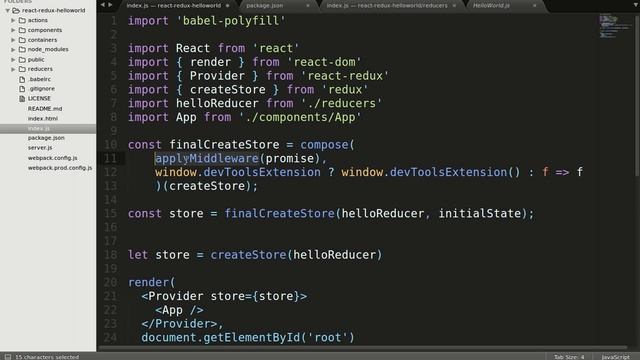Click the '15 characters selected' status text

pos(47,357)
